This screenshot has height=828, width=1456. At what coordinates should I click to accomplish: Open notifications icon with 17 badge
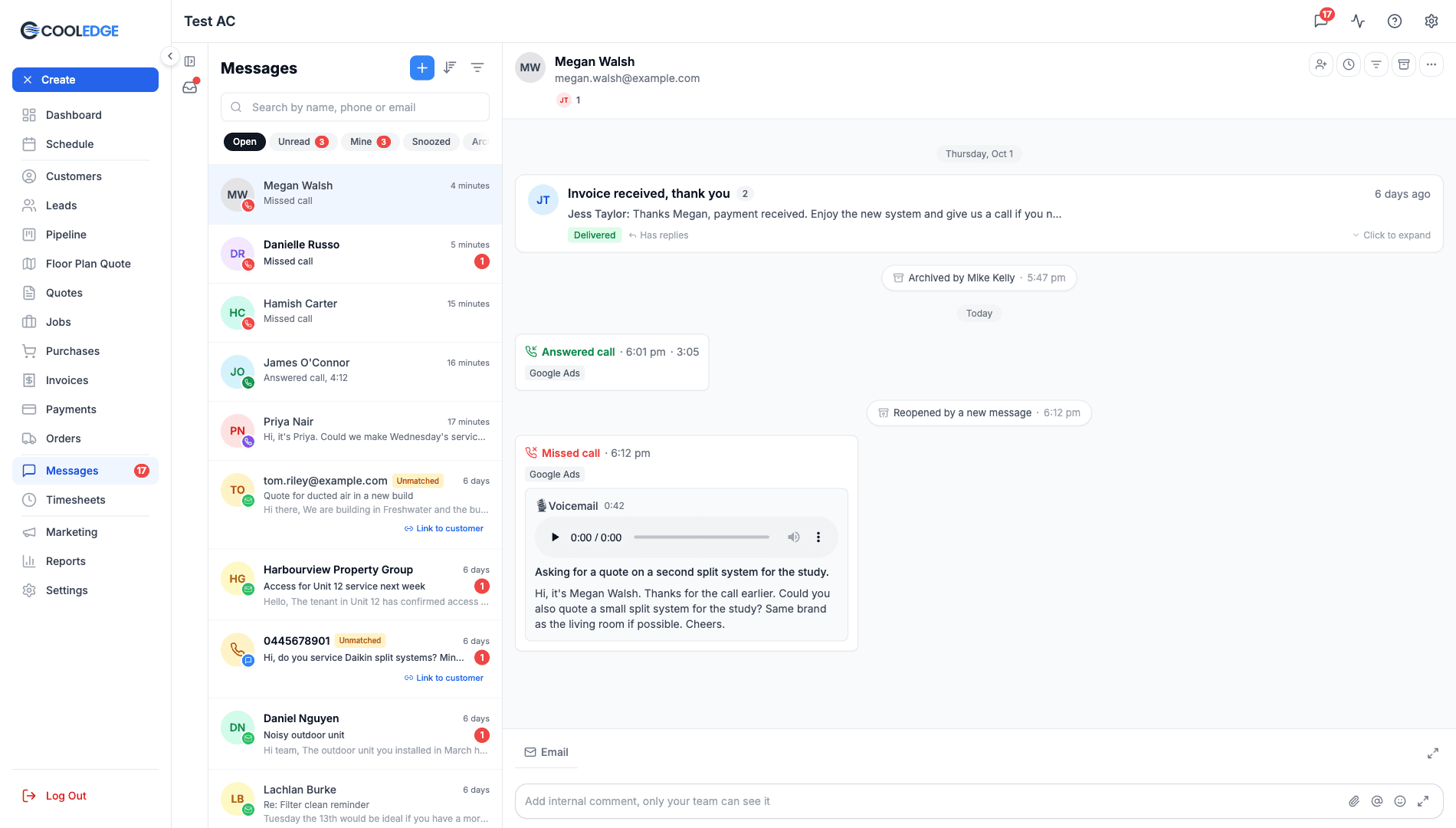(x=1322, y=21)
